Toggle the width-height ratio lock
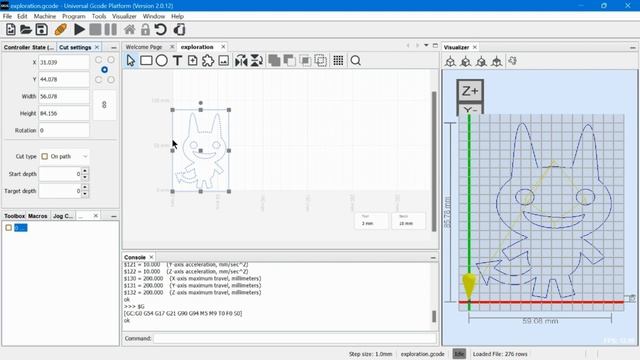The height and width of the screenshot is (360, 640). (104, 105)
